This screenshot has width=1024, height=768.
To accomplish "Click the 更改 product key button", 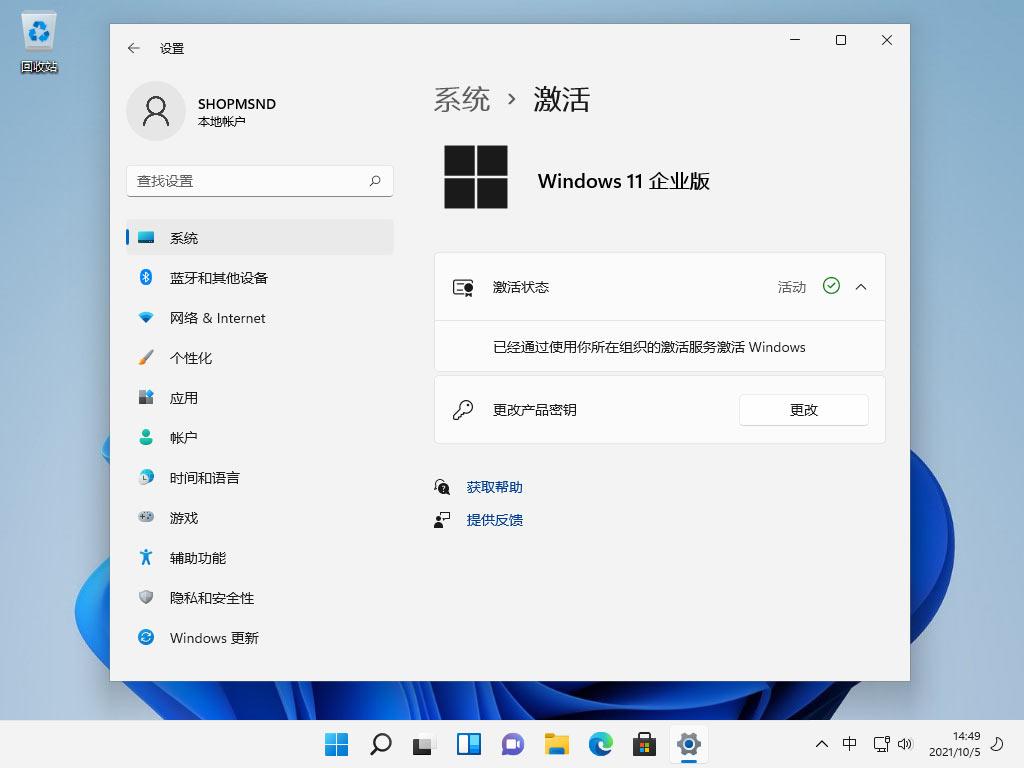I will click(x=803, y=410).
